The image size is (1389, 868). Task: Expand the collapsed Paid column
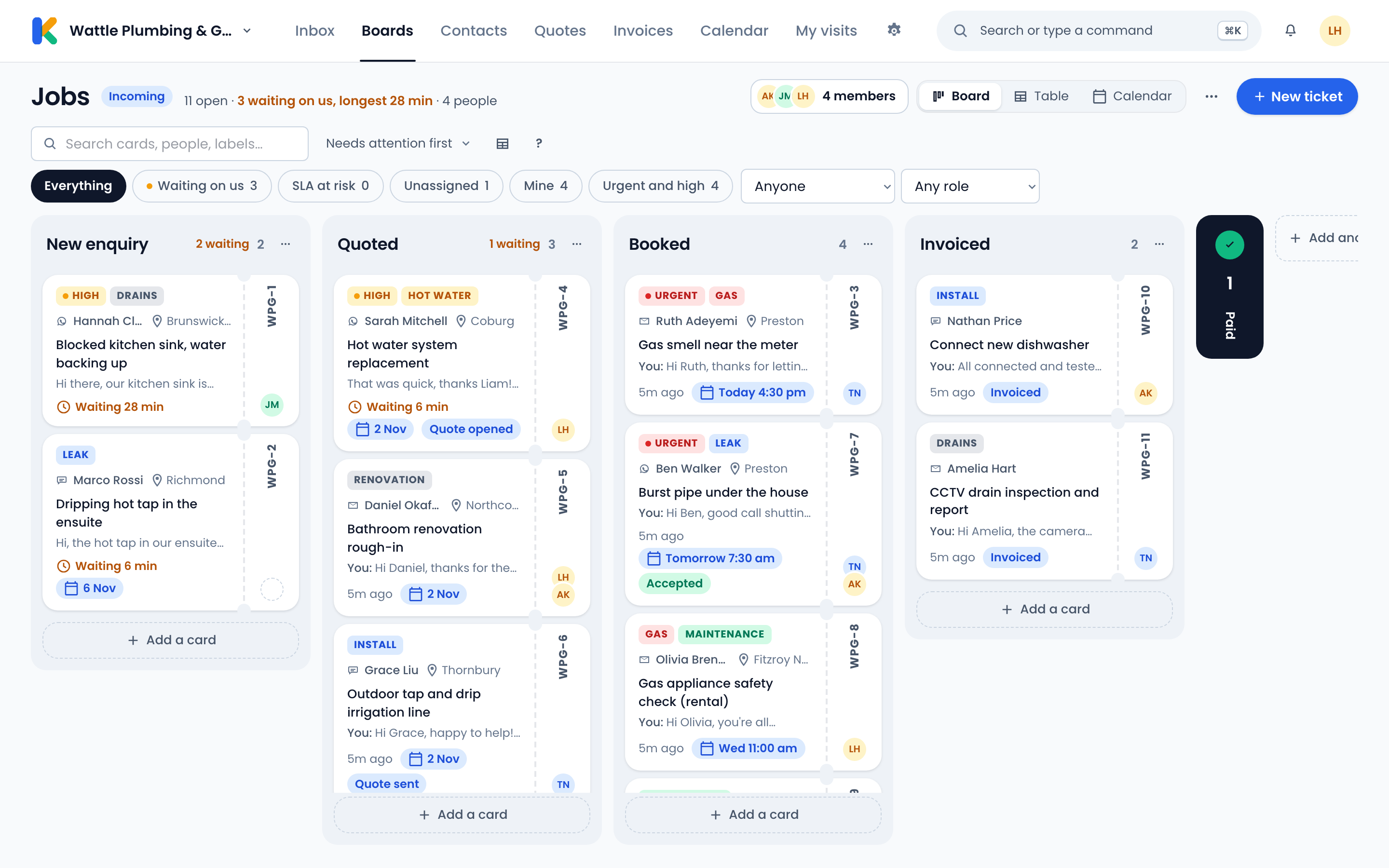click(x=1229, y=287)
